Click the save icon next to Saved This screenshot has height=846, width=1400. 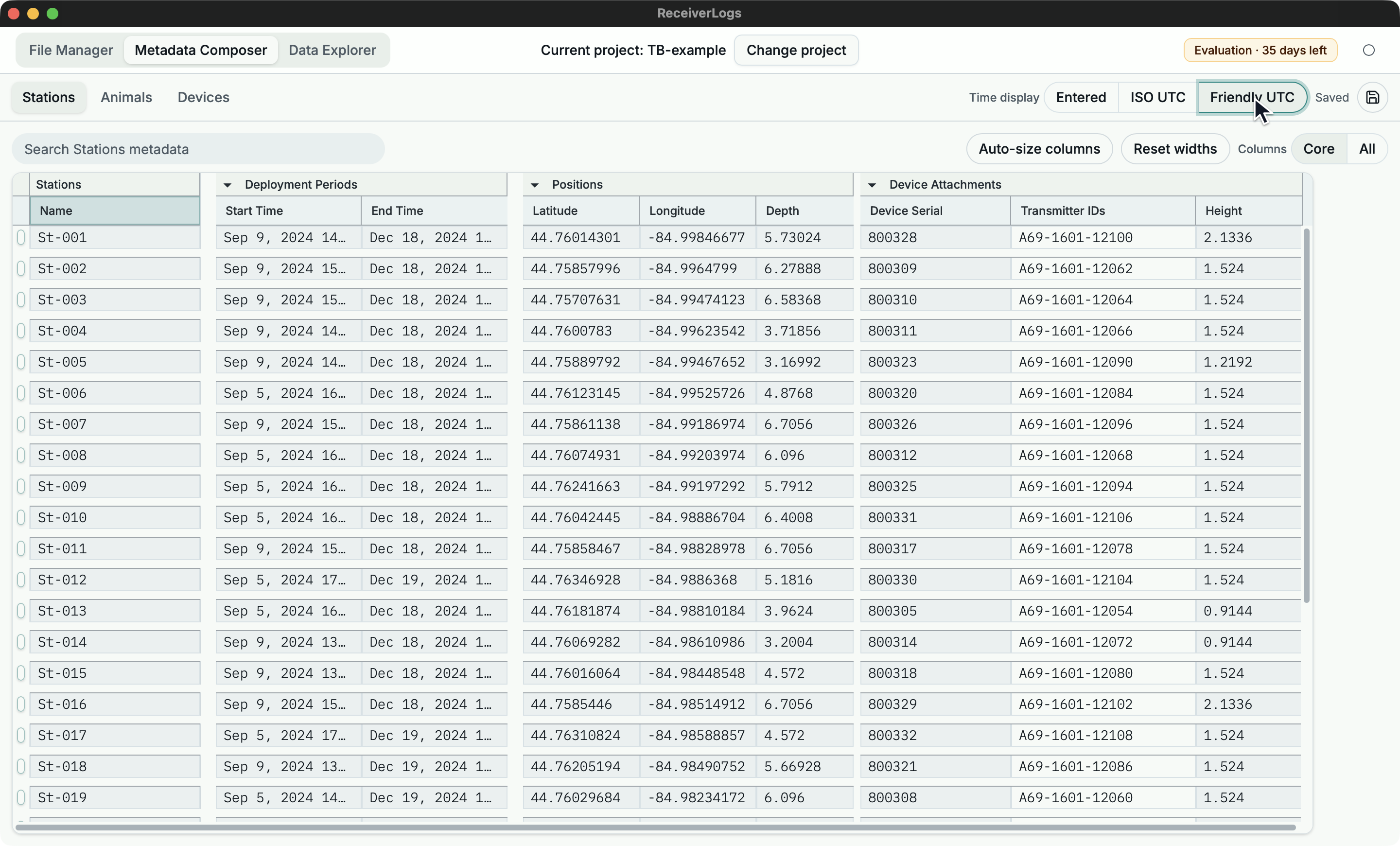pyautogui.click(x=1372, y=97)
